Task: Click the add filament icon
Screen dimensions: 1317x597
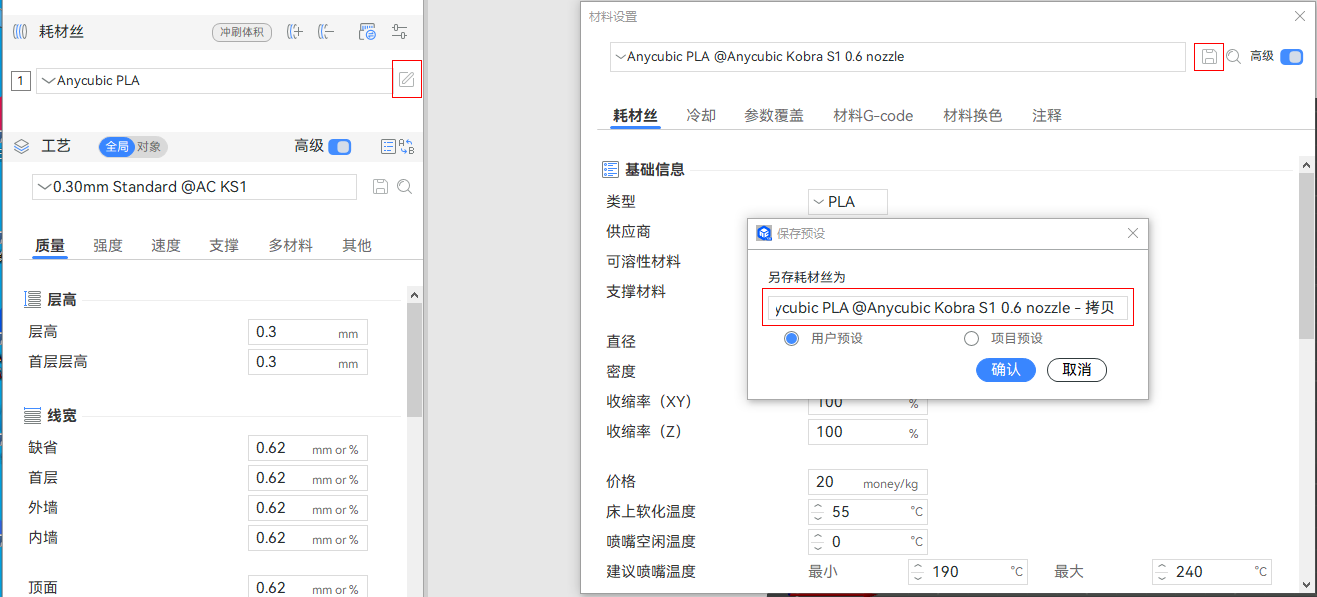Action: 294,32
